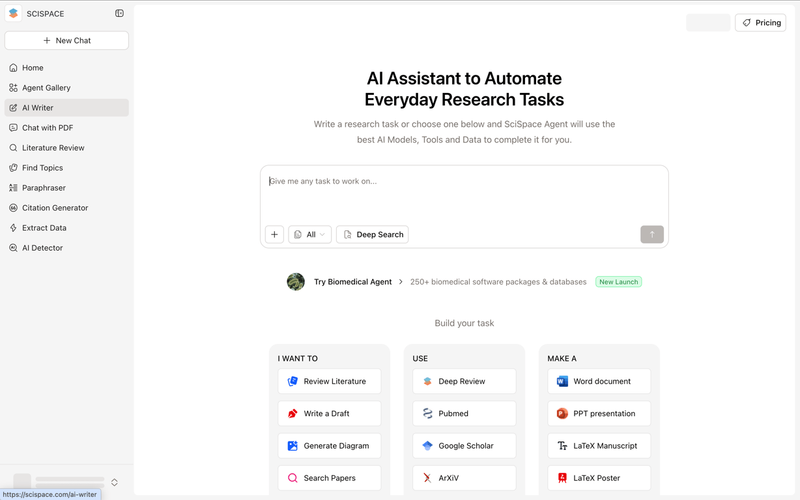Viewport: 800px width, 500px height.
Task: Click the Extract Data lightning icon
Action: (13, 228)
